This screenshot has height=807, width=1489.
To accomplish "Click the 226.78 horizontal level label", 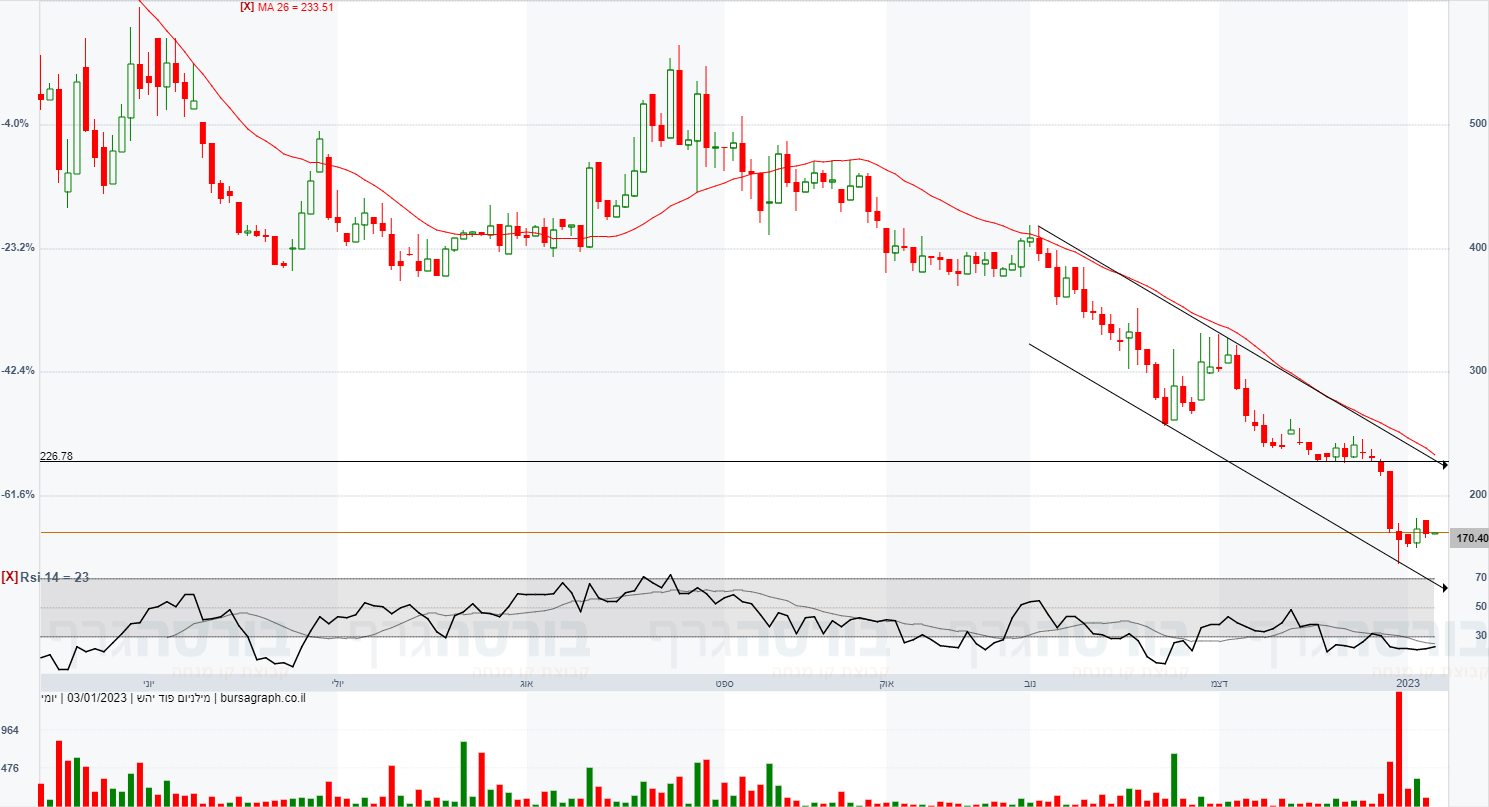I will click(x=56, y=456).
